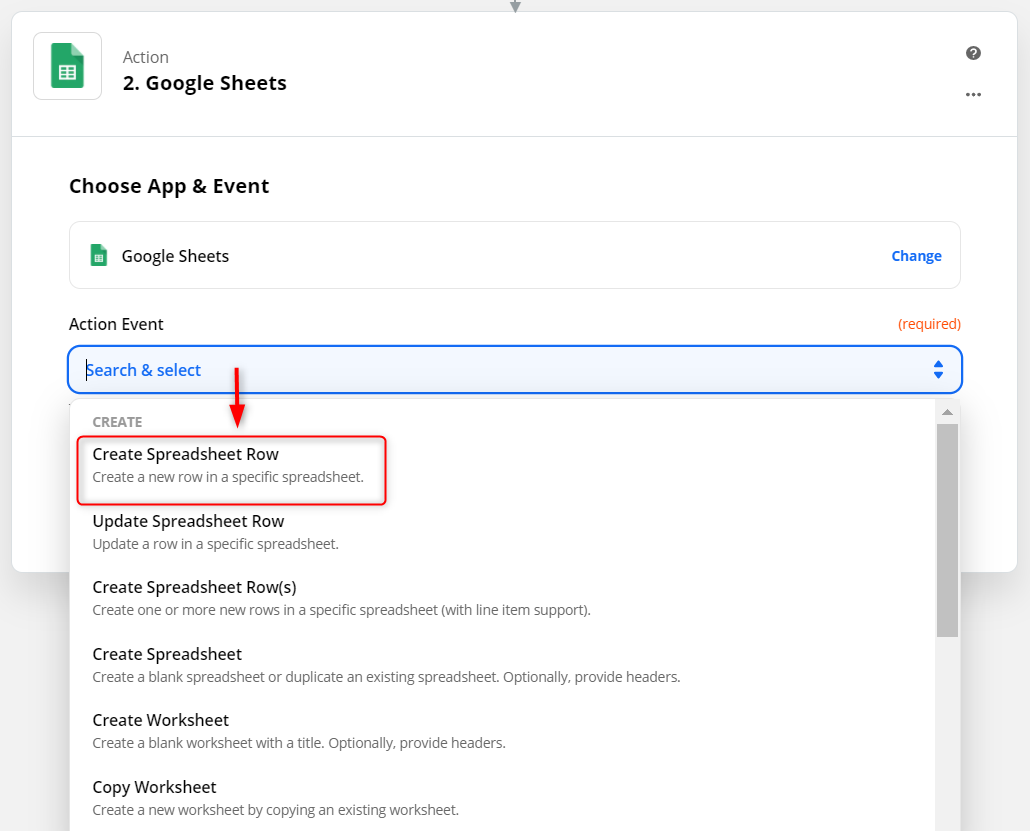Click the dropdown list scrollbar thumb
This screenshot has width=1030, height=831.
947,530
